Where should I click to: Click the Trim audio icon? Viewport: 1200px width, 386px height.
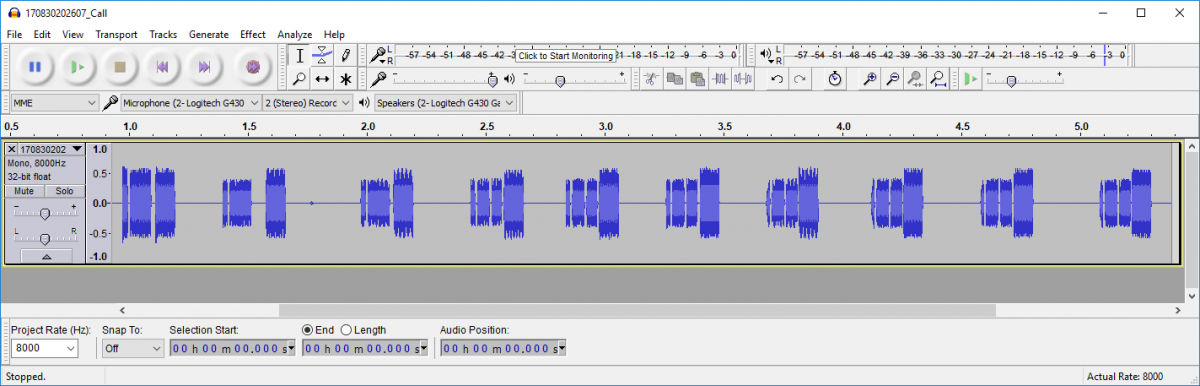[719, 79]
